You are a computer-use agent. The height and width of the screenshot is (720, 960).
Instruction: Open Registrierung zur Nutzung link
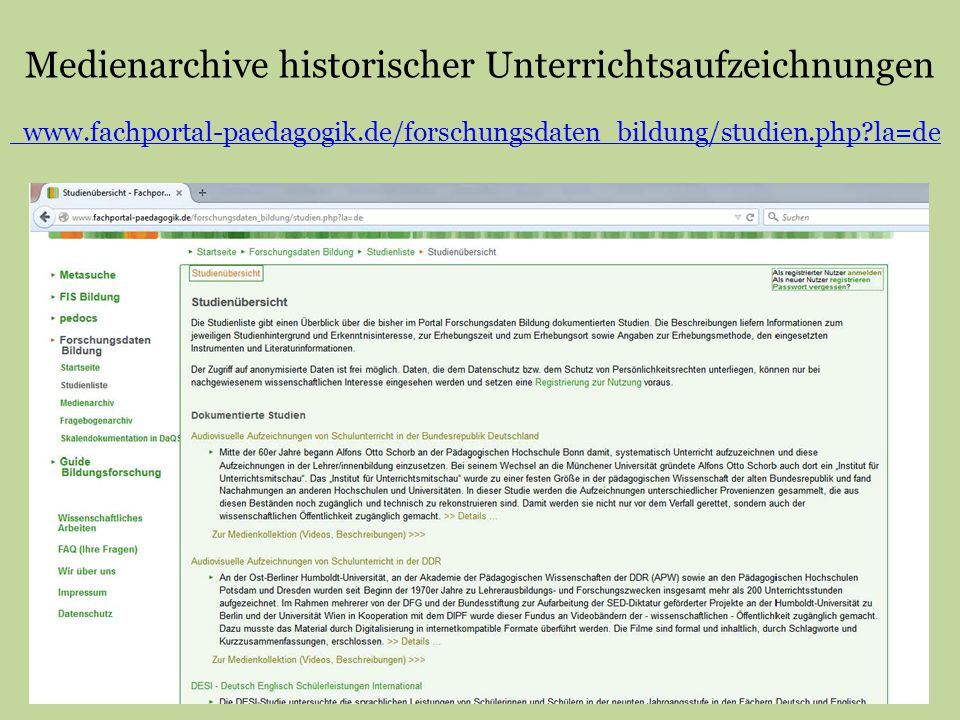click(588, 382)
